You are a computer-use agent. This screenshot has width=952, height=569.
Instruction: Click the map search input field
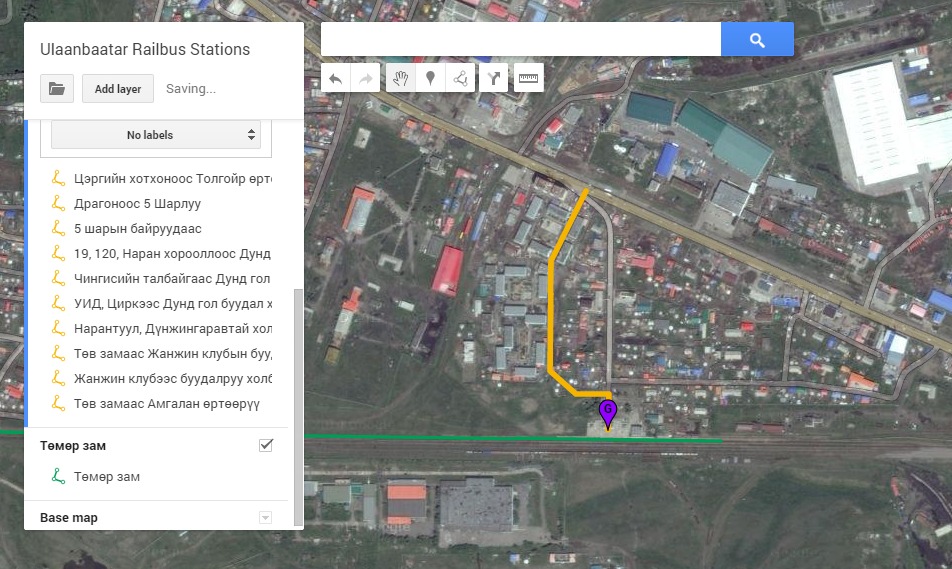(520, 40)
